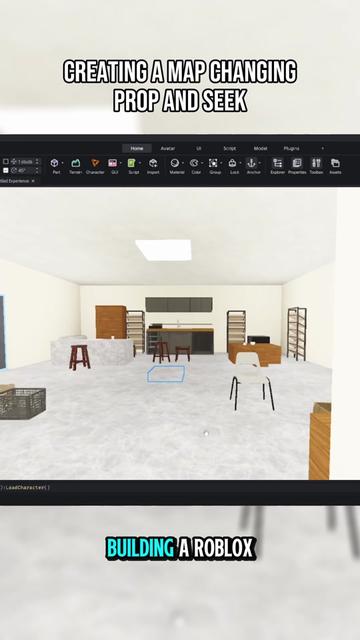Select the wire crate in the viewport
The height and width of the screenshot is (640, 360).
22,403
